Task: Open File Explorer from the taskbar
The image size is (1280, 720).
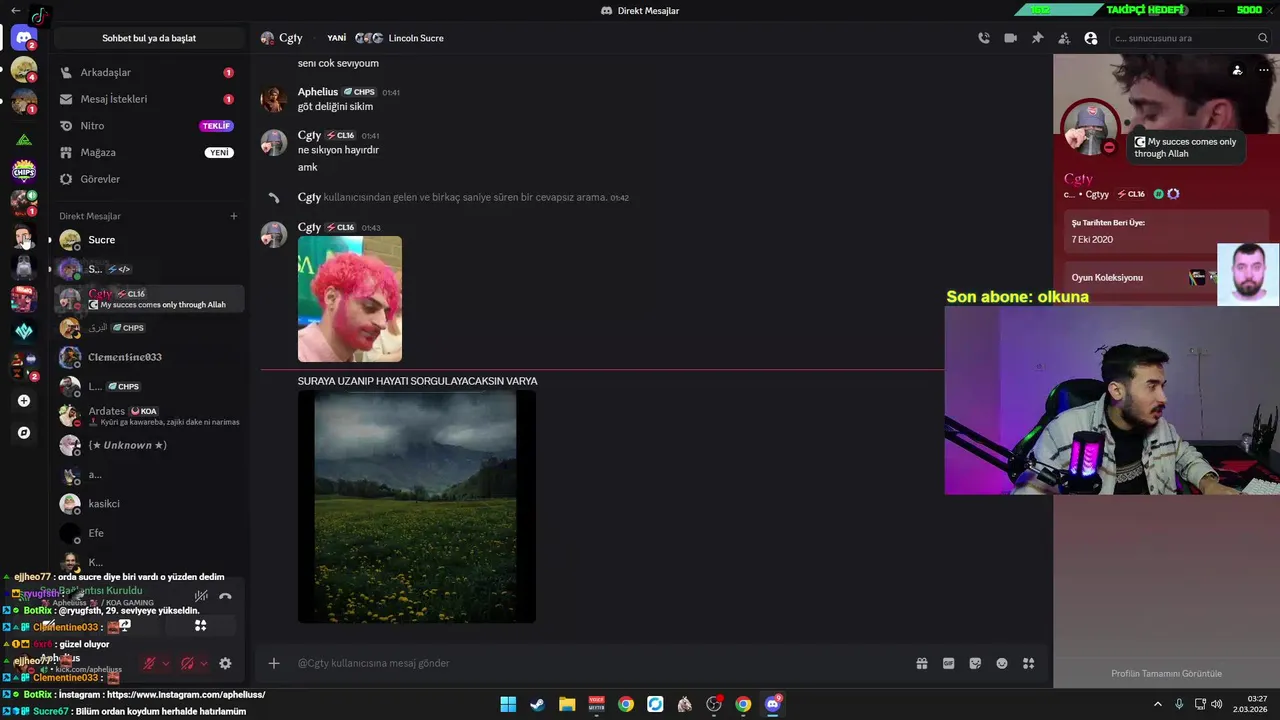Action: 567,704
